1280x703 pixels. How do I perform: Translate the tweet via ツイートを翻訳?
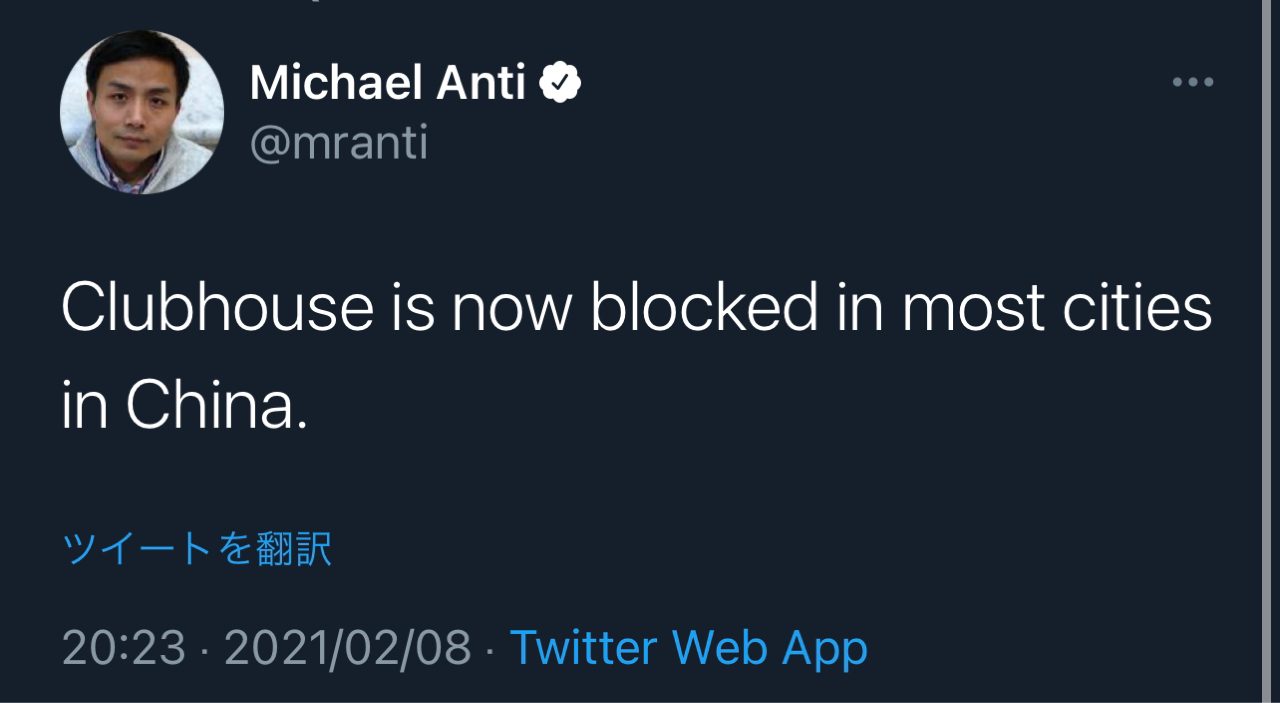[x=197, y=549]
